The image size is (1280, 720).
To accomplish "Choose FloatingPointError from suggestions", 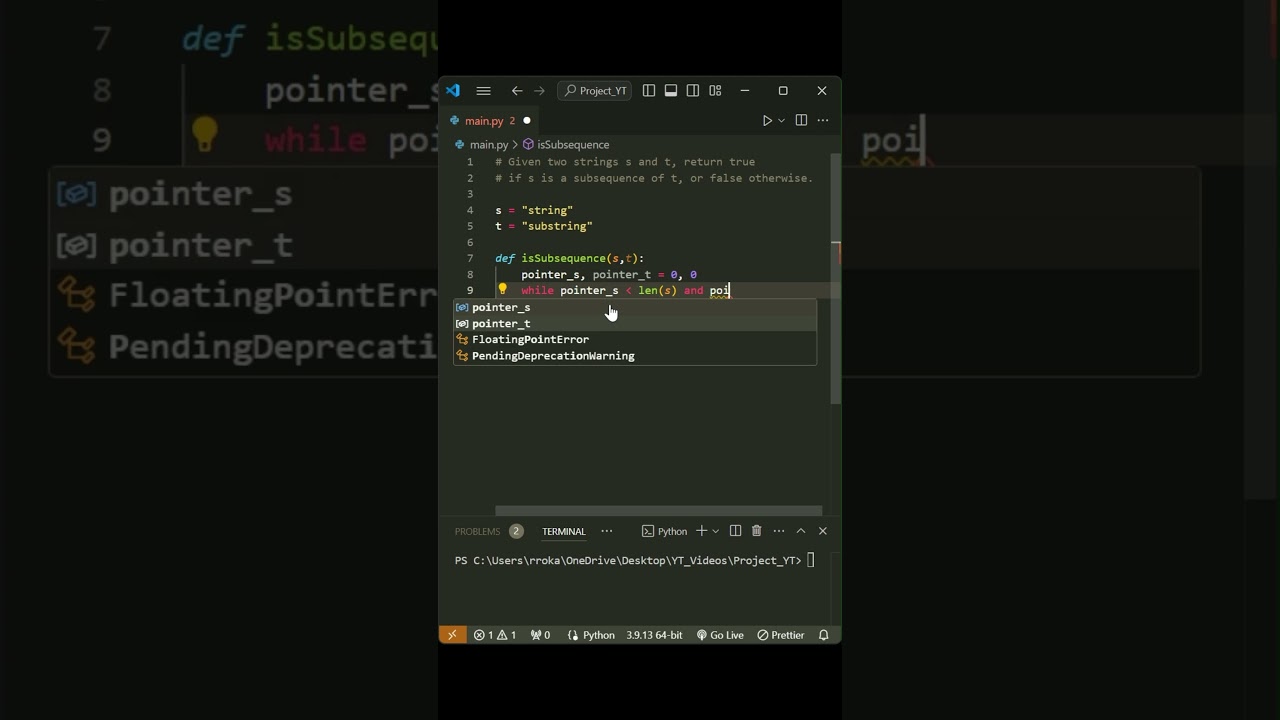I will coord(635,339).
